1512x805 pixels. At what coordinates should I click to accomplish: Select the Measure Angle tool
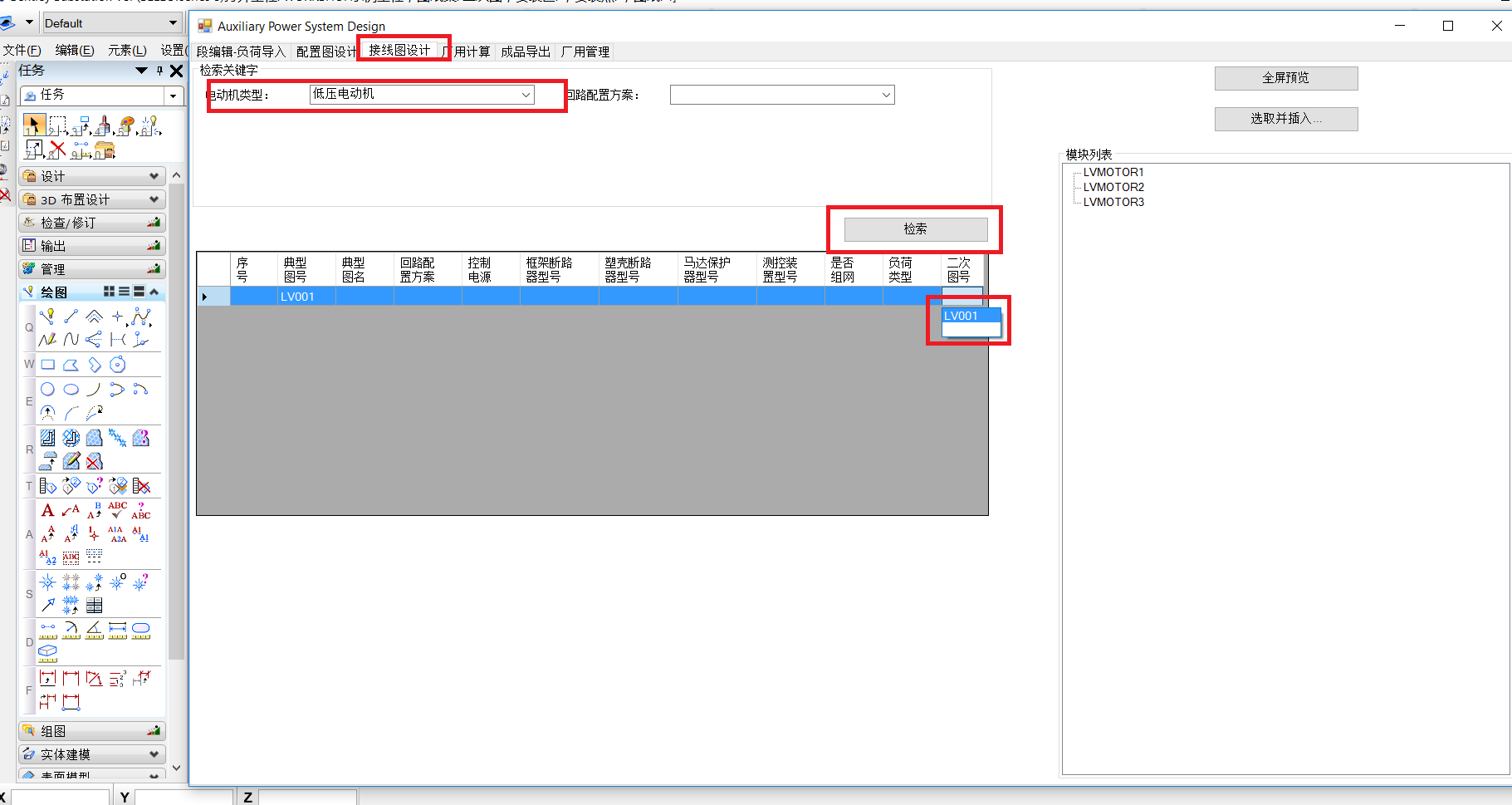click(94, 631)
